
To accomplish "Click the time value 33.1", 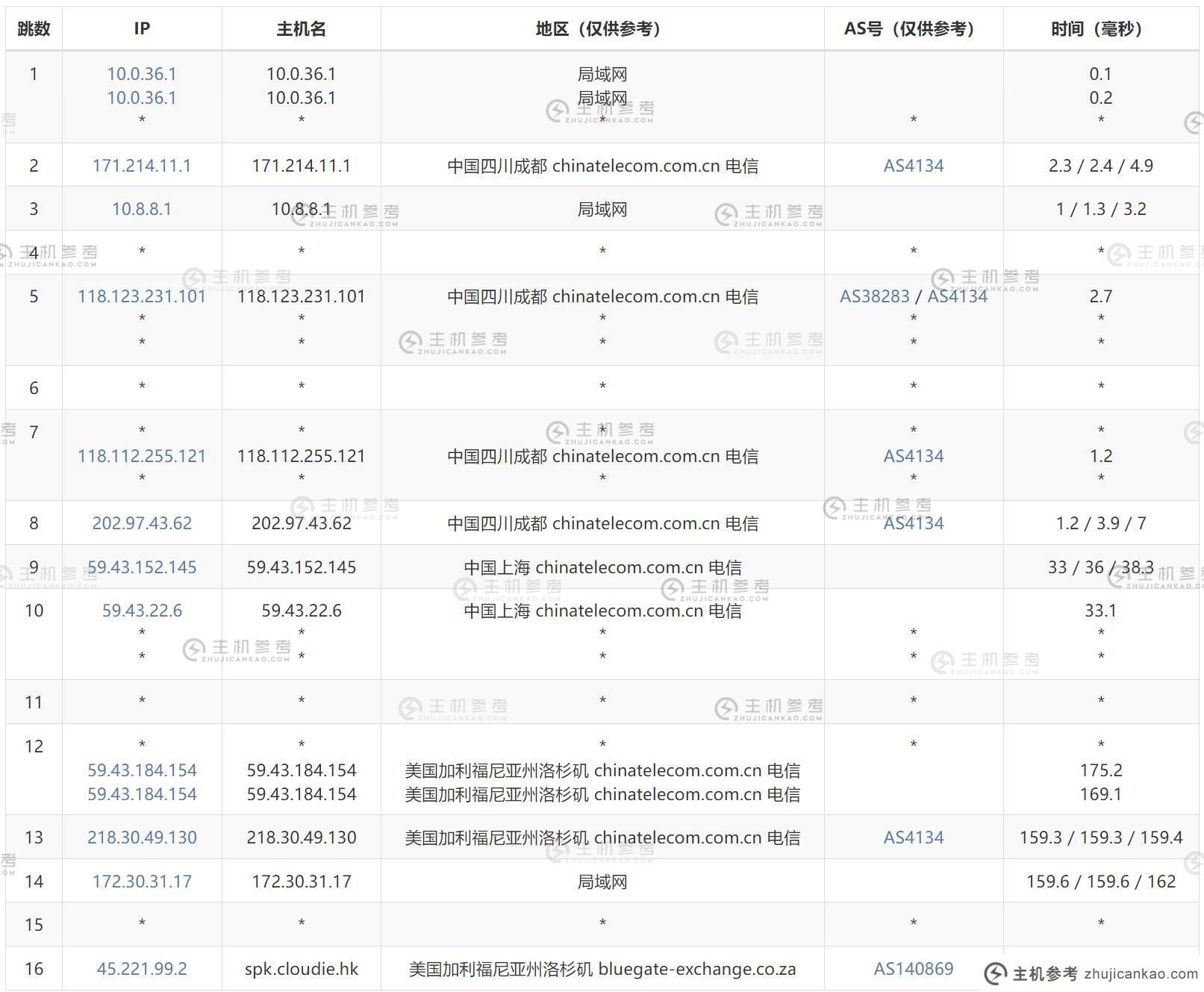I will coord(1101,611).
